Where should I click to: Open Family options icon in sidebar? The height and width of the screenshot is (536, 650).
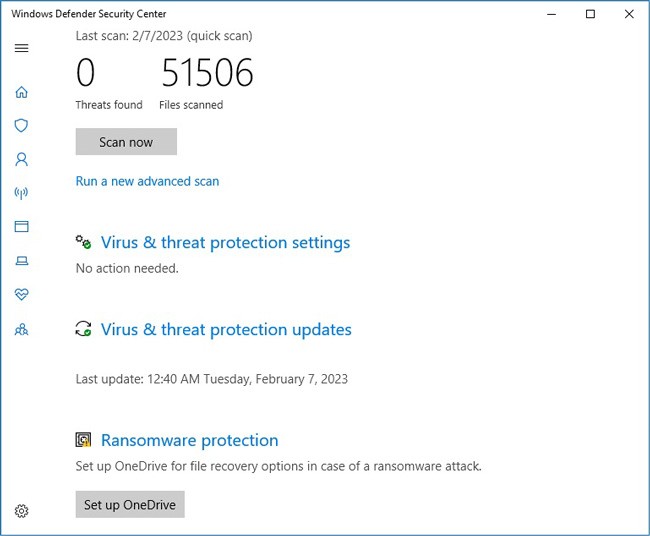(x=22, y=329)
